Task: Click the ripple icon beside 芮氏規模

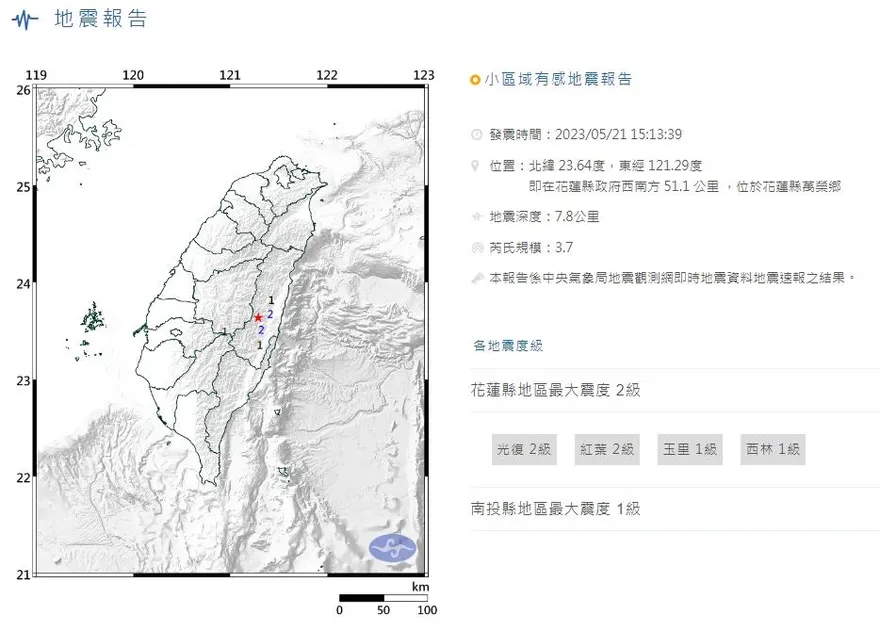Action: click(x=475, y=247)
